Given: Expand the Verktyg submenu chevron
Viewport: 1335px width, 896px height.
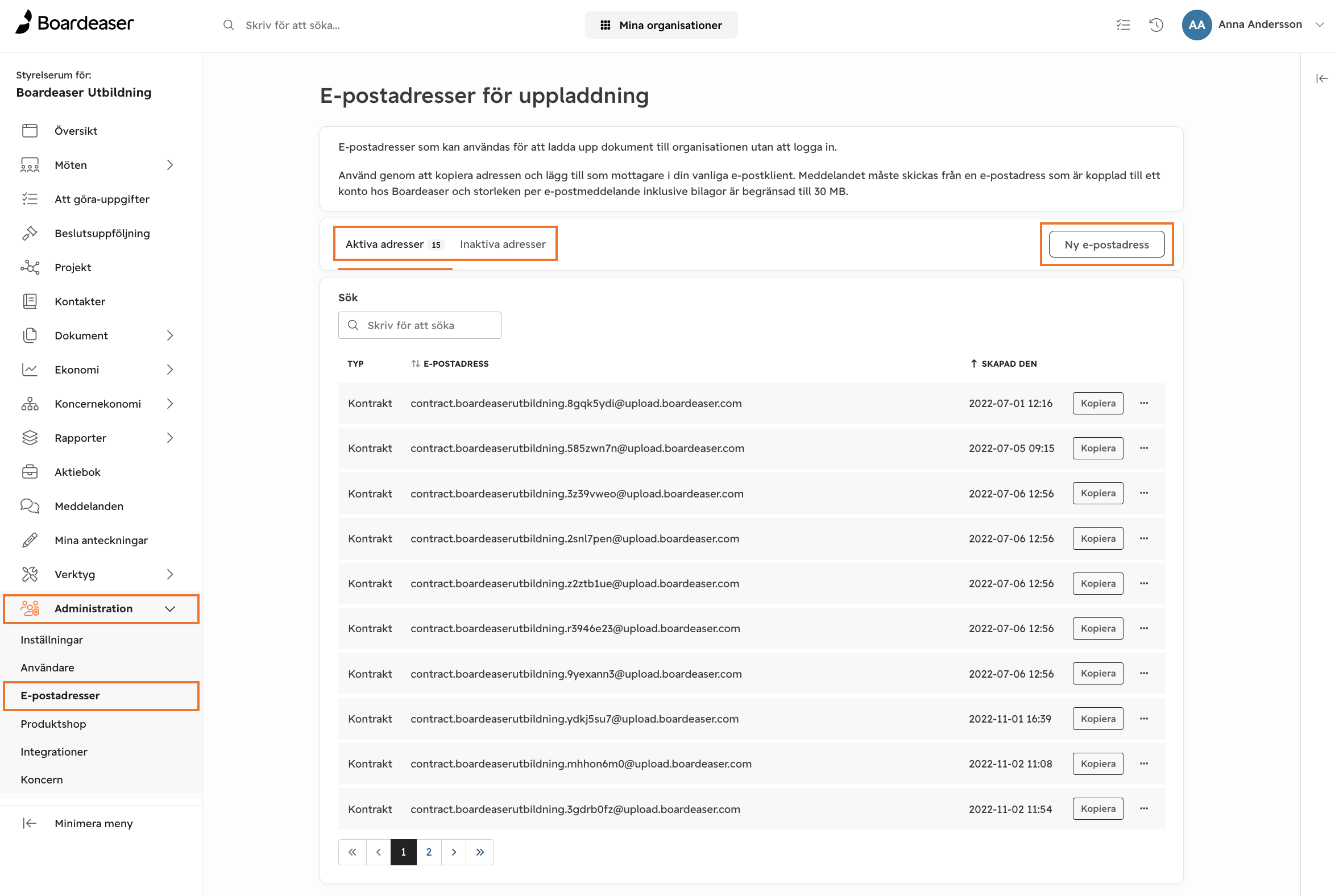Looking at the screenshot, I should [170, 574].
